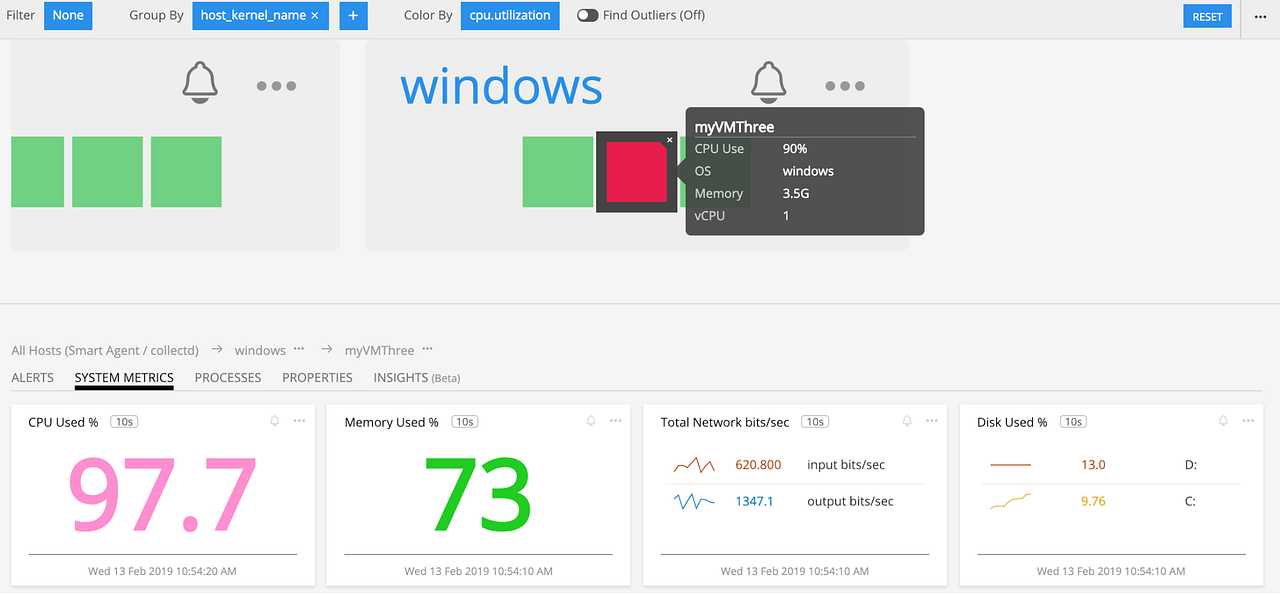Dismiss the myVMThree tooltip with its close icon

click(669, 140)
